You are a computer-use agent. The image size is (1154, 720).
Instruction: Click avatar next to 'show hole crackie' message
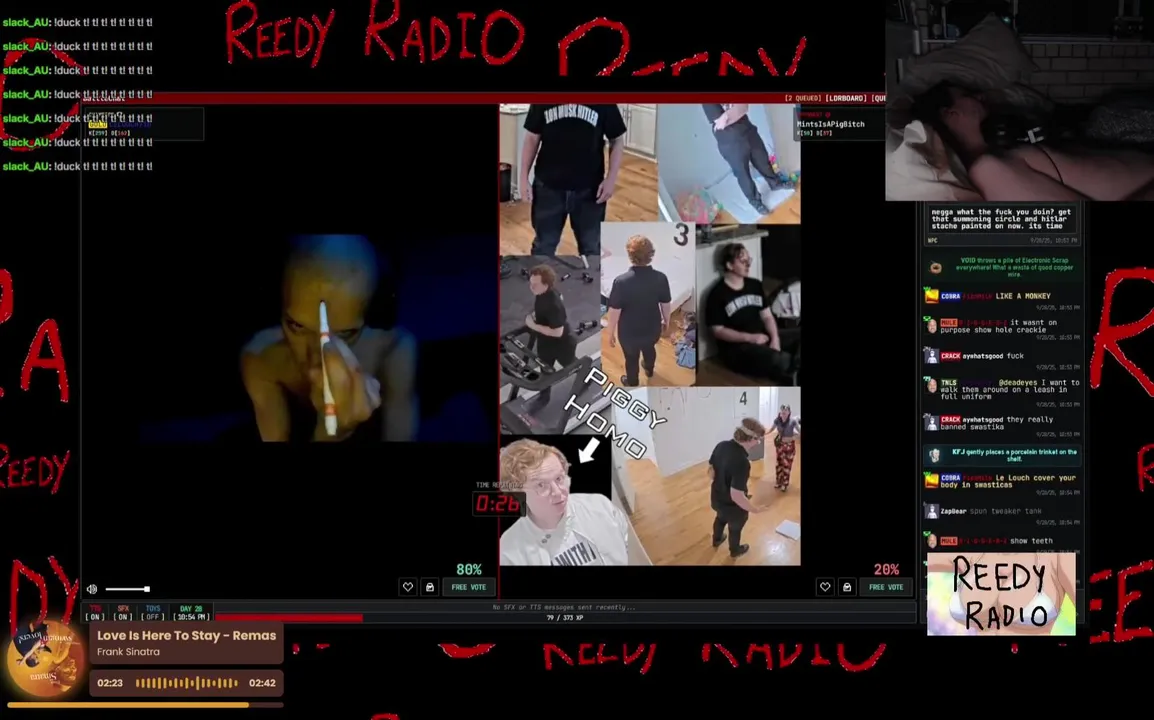pos(932,325)
